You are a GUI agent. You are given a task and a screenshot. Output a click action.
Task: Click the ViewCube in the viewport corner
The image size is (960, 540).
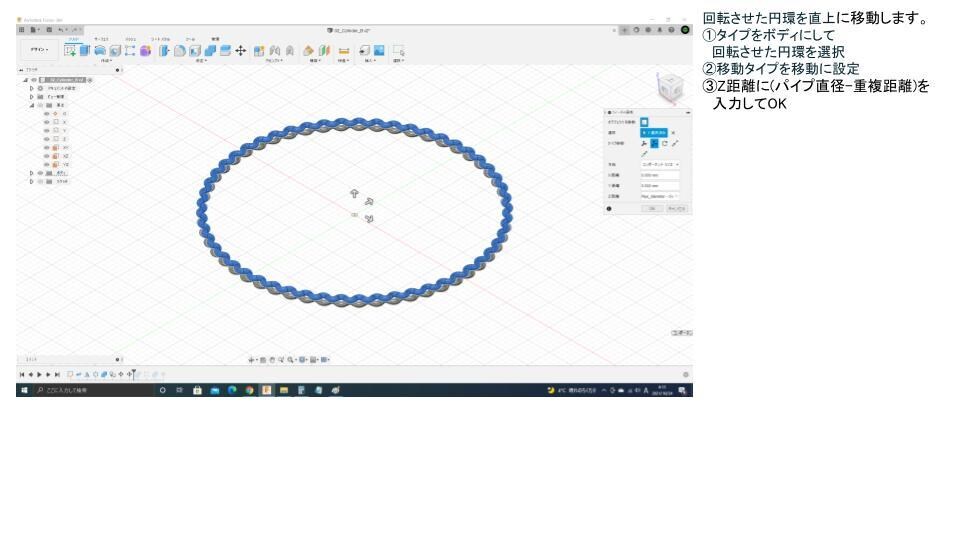coord(669,88)
